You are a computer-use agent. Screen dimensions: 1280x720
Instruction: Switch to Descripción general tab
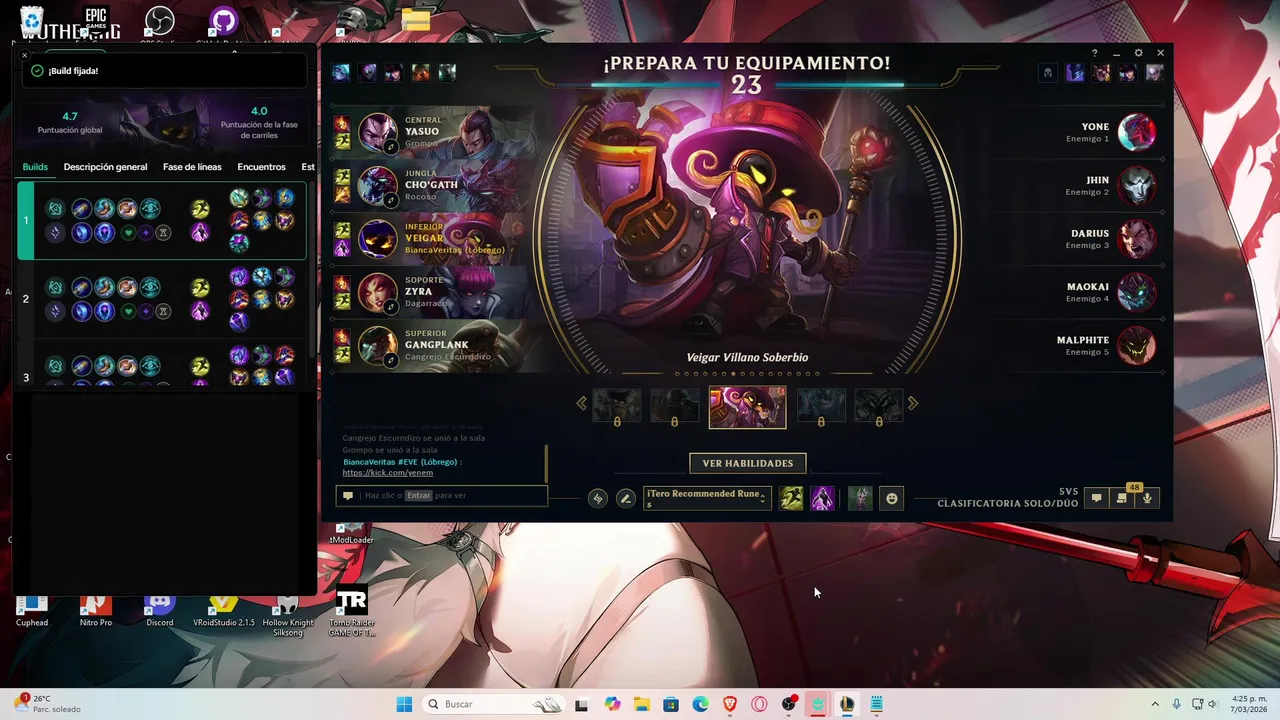pyautogui.click(x=105, y=167)
